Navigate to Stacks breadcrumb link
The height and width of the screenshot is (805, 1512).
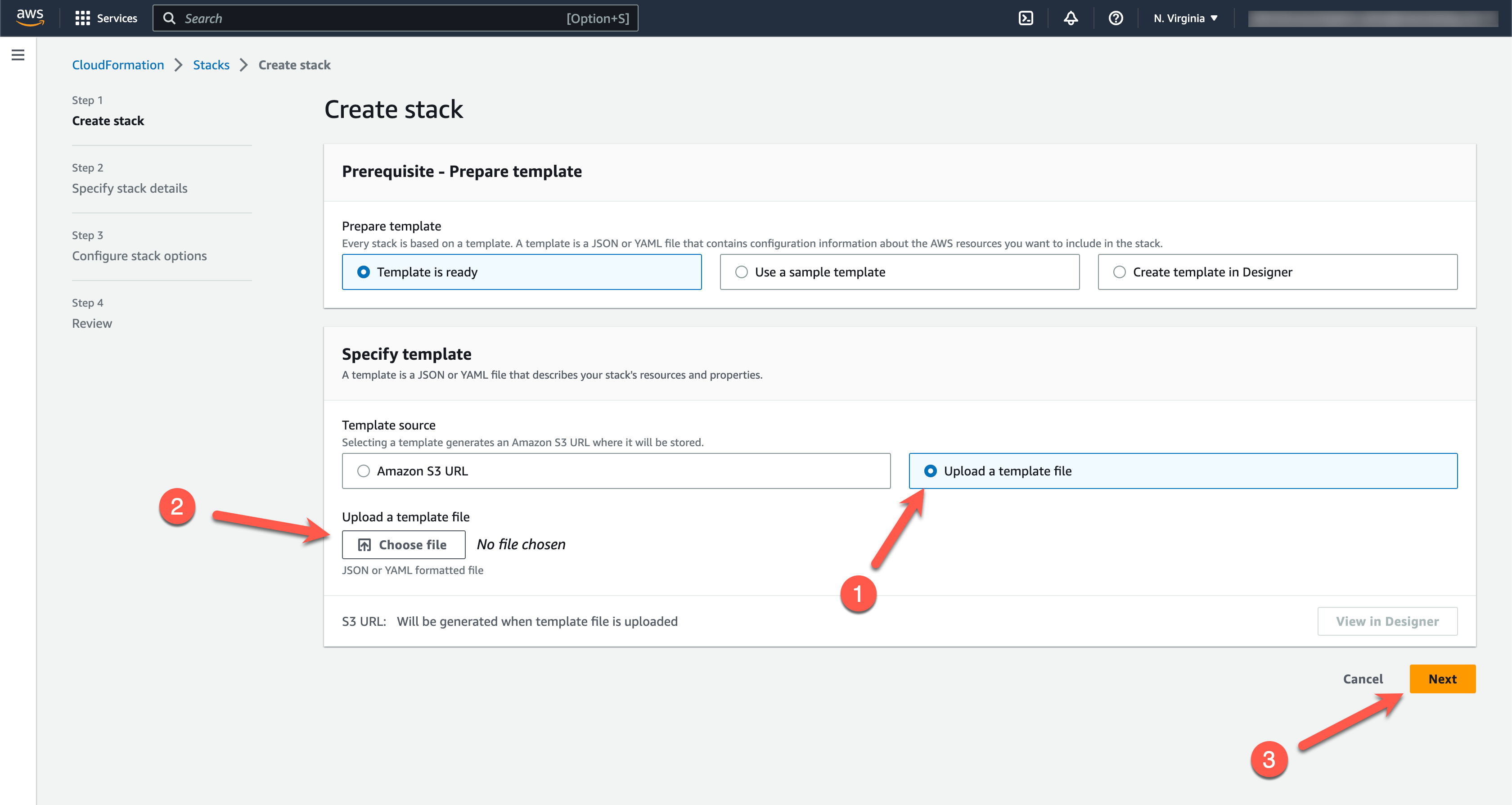point(211,65)
